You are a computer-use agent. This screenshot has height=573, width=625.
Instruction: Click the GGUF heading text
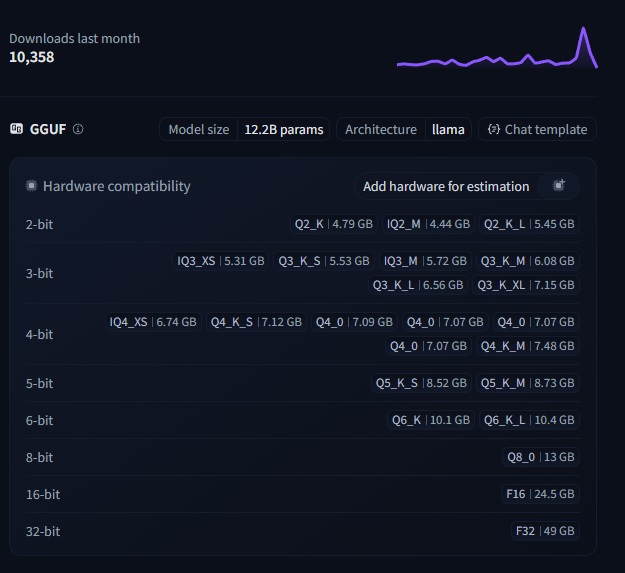click(x=48, y=129)
